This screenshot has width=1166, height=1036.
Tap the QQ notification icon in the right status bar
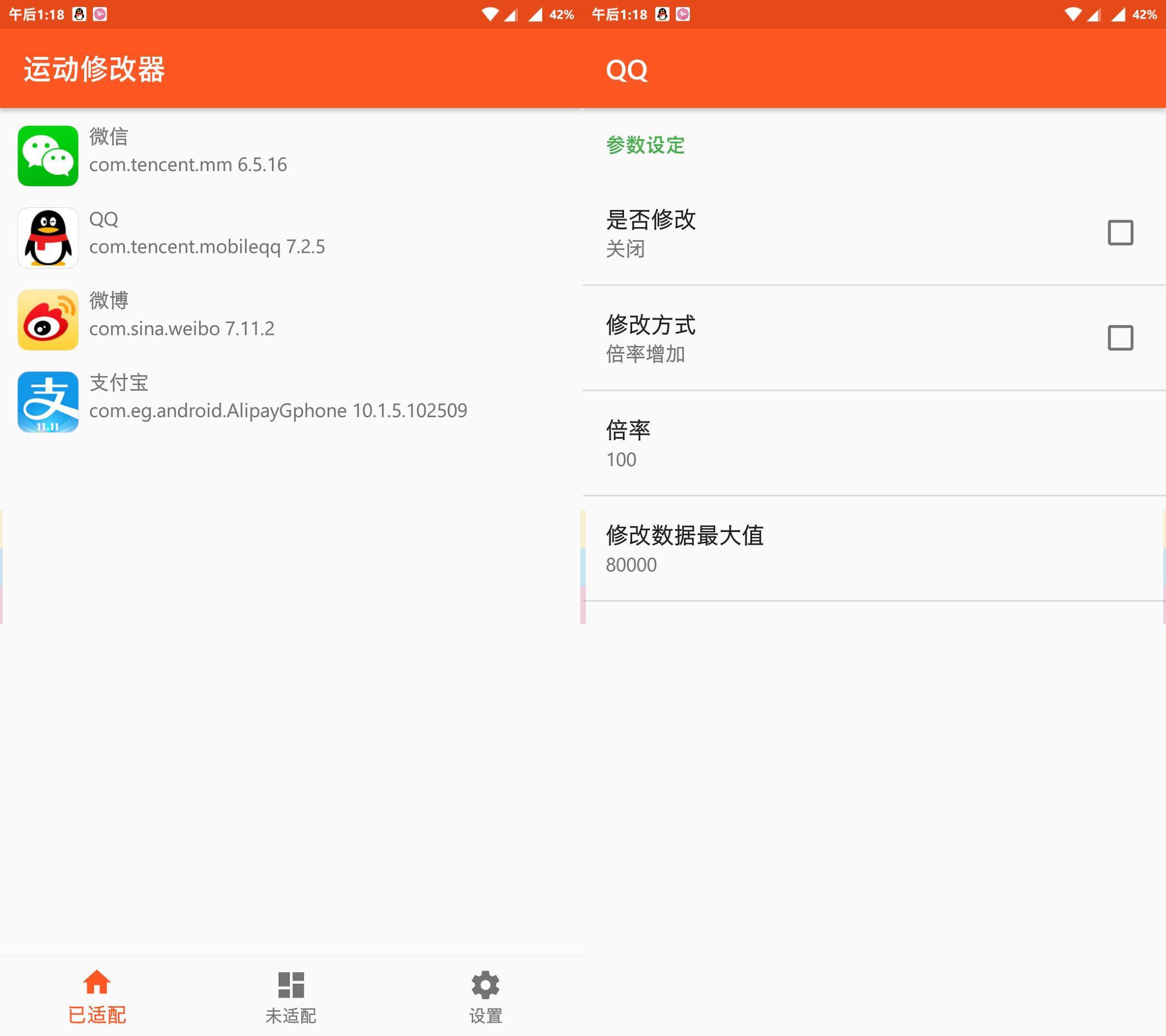pyautogui.click(x=662, y=14)
